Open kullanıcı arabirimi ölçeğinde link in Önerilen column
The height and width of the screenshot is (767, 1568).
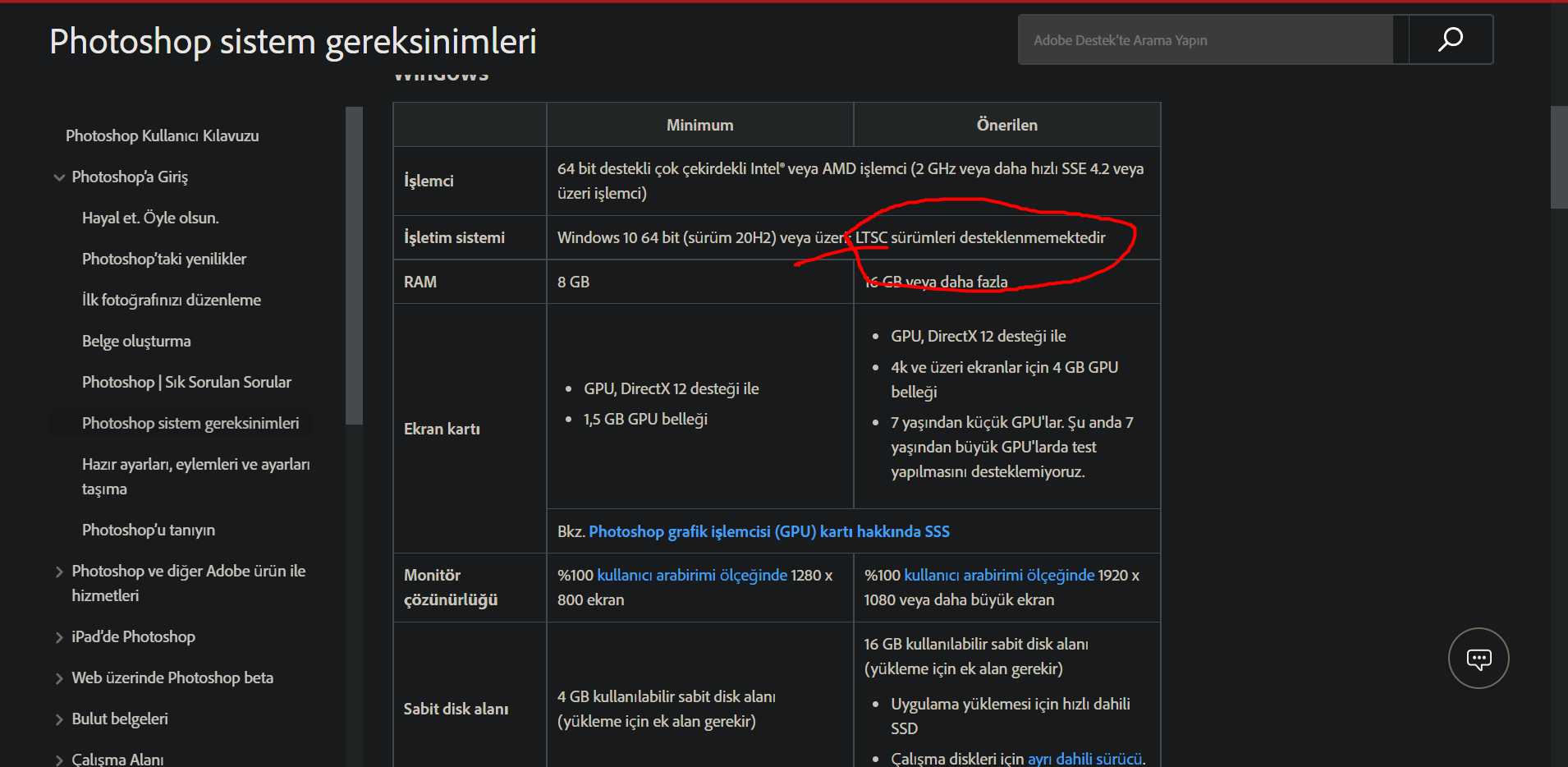(999, 575)
